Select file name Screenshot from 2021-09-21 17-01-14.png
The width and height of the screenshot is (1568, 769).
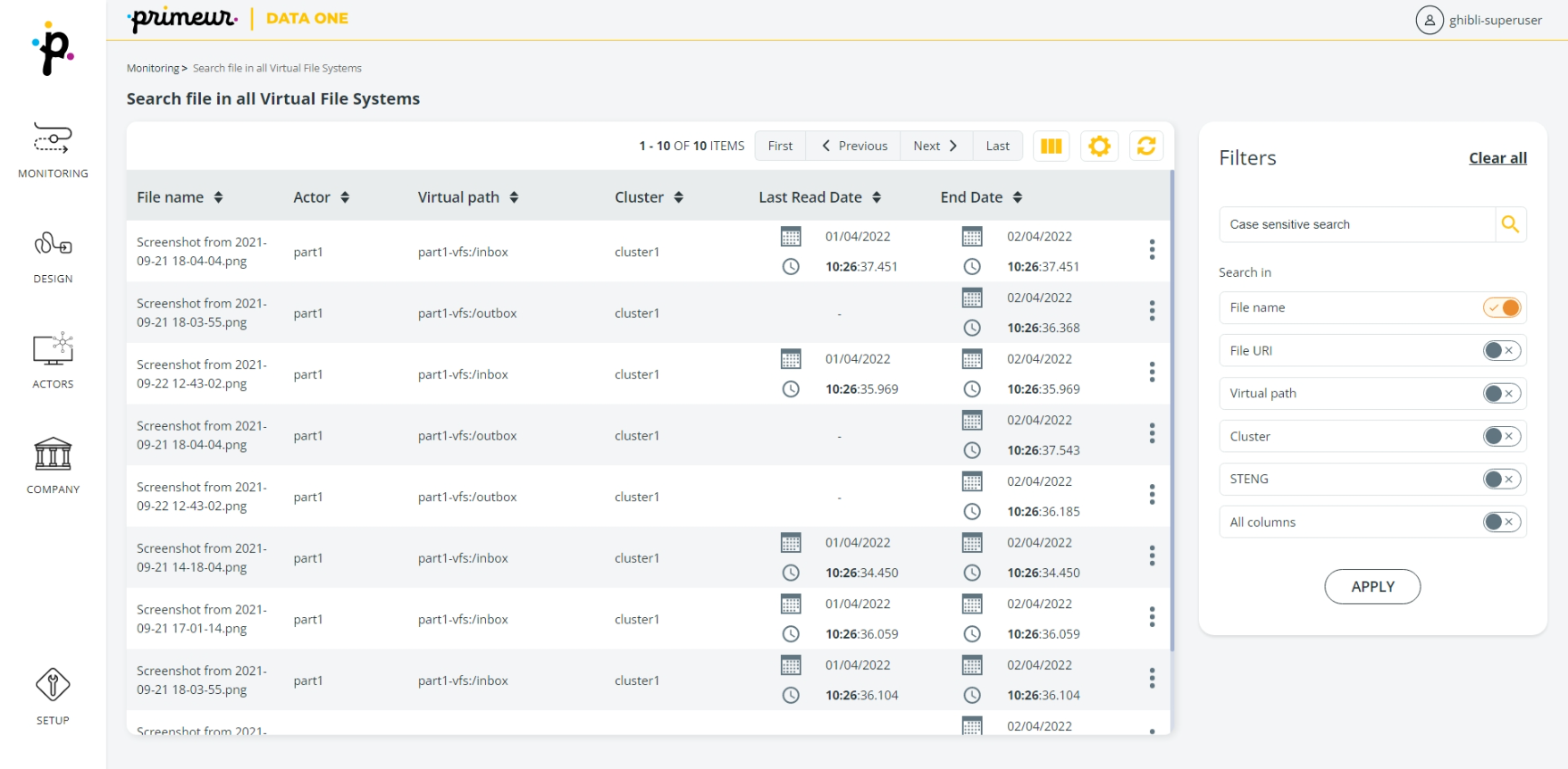[x=202, y=619]
